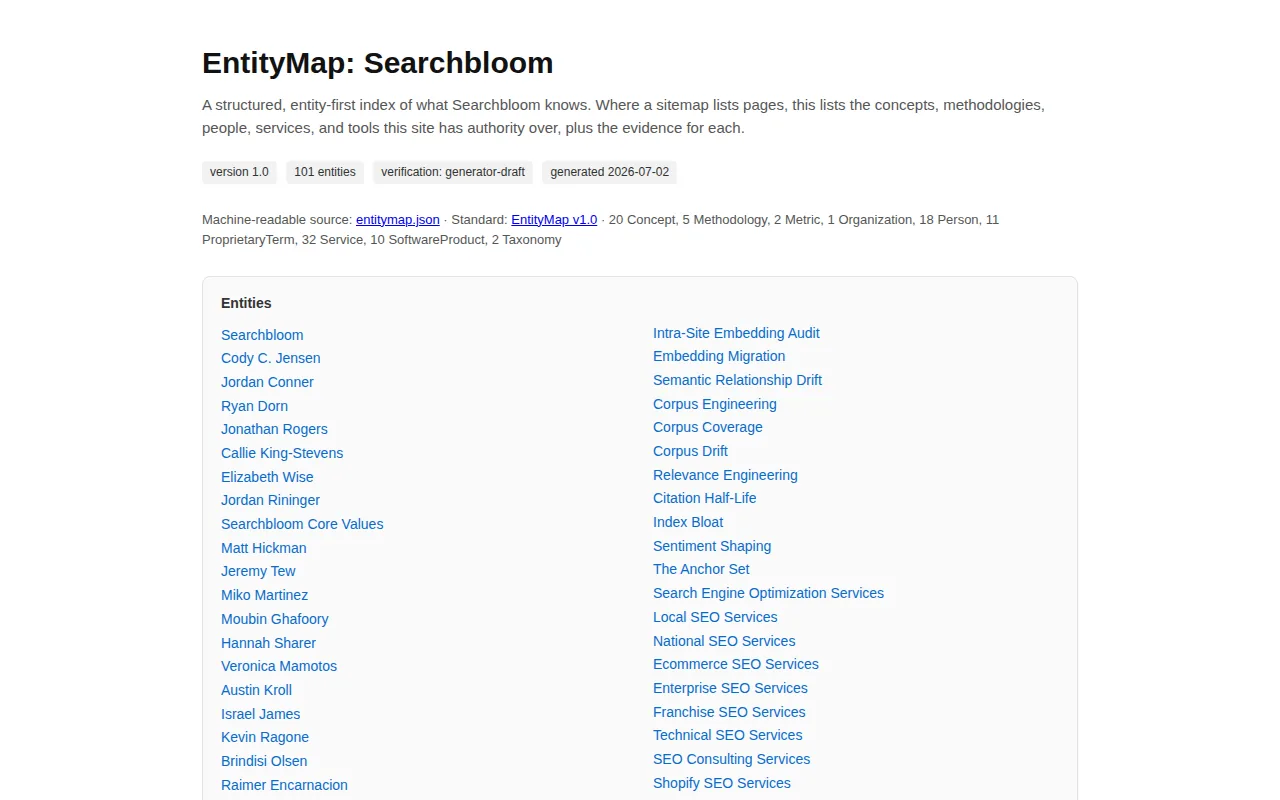Select the Corpus Engineering link
This screenshot has height=800, width=1280.
point(715,404)
